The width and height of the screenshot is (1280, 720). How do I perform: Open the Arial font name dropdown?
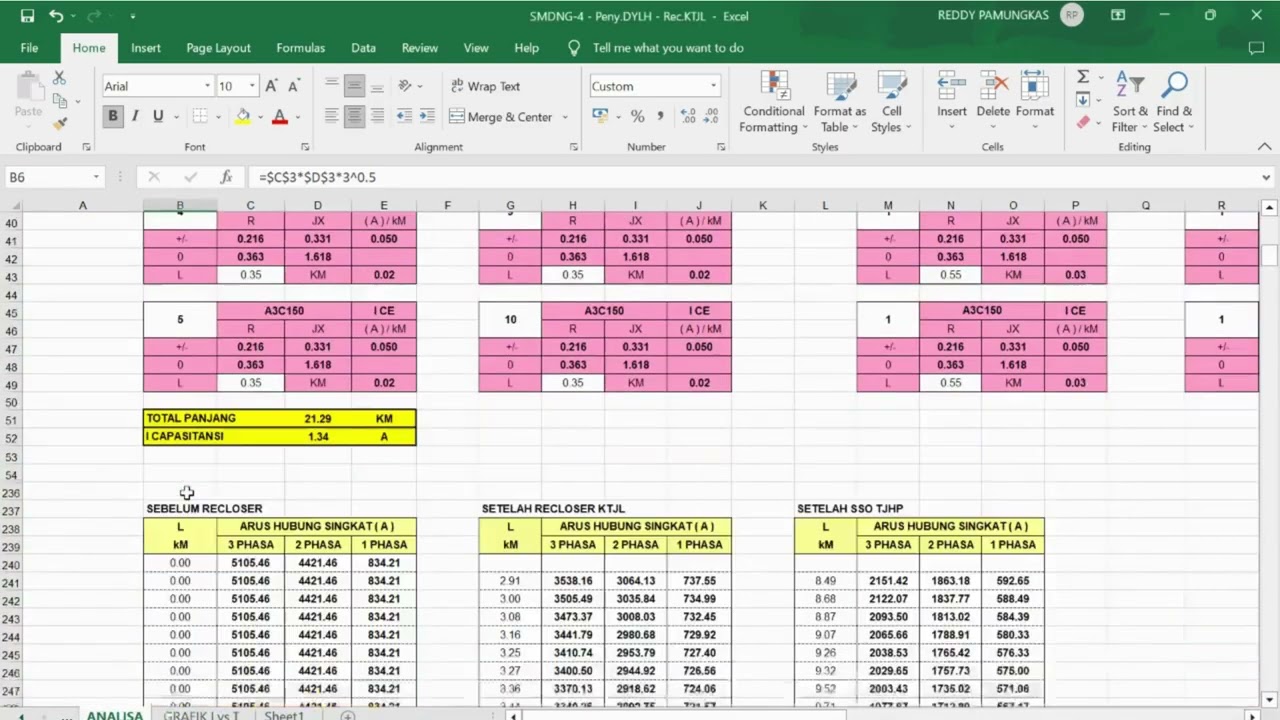tap(208, 86)
